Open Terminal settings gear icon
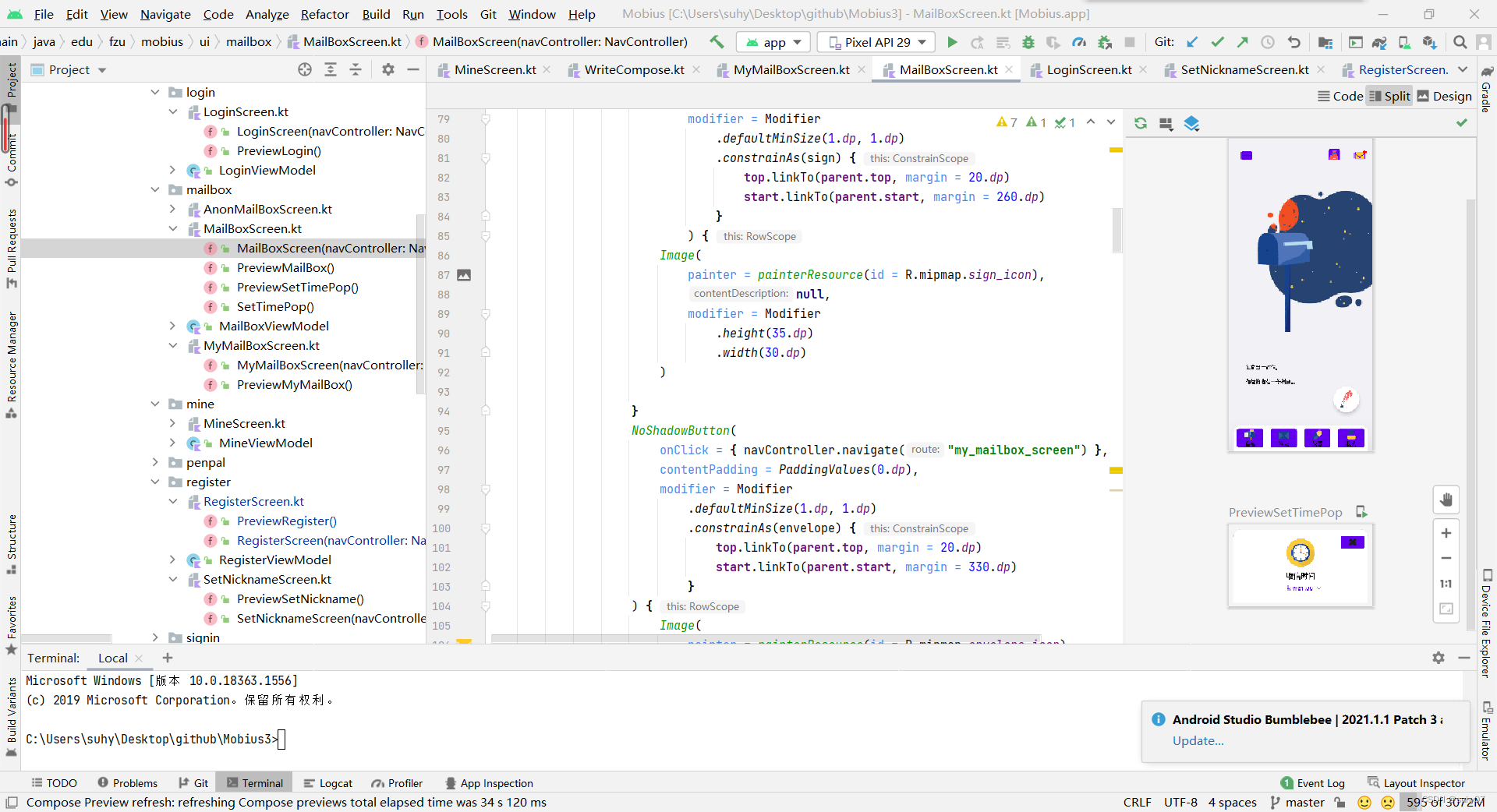Viewport: 1497px width, 812px height. (x=1439, y=658)
